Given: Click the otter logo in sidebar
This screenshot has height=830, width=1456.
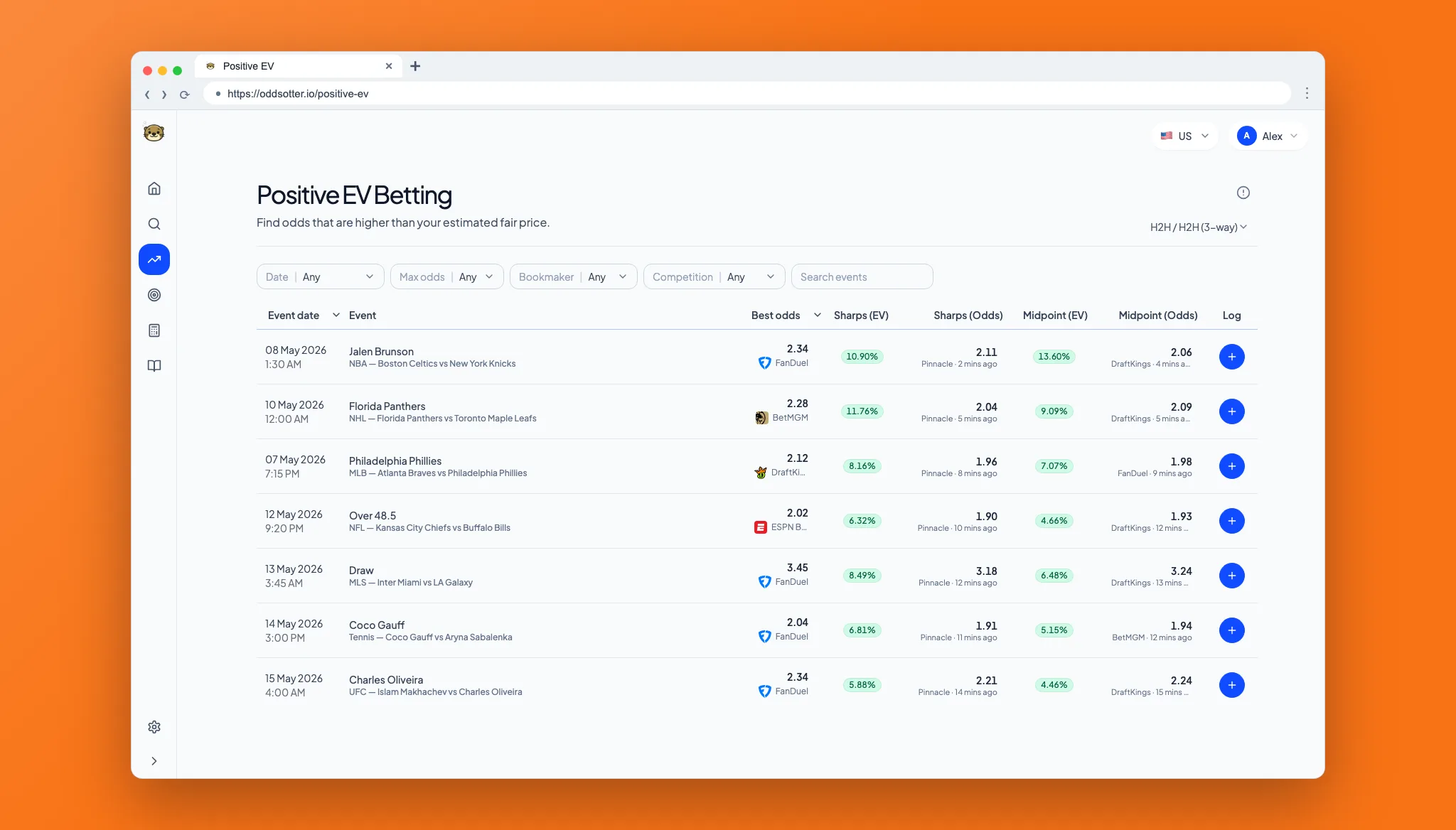Looking at the screenshot, I should [154, 133].
